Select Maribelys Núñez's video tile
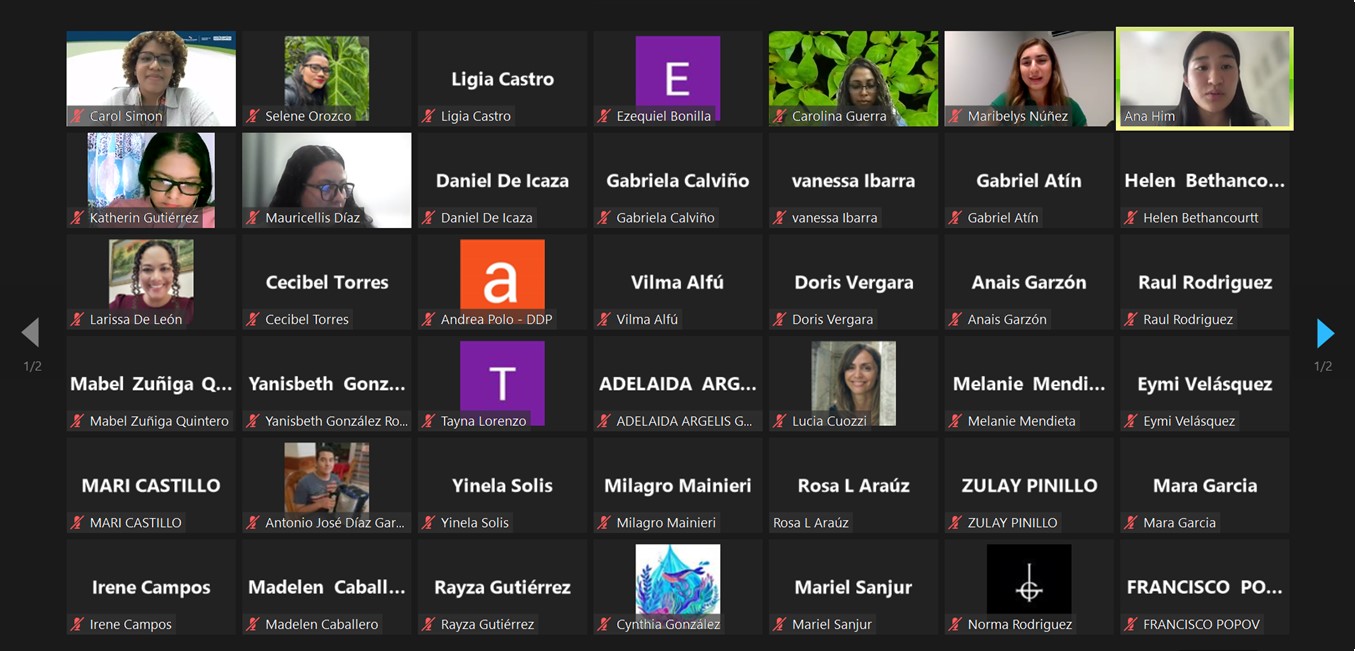 pos(1029,78)
